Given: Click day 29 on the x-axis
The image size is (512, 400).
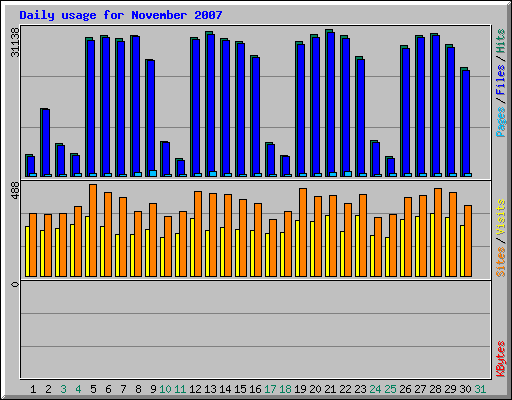Looking at the screenshot, I should click(450, 389).
